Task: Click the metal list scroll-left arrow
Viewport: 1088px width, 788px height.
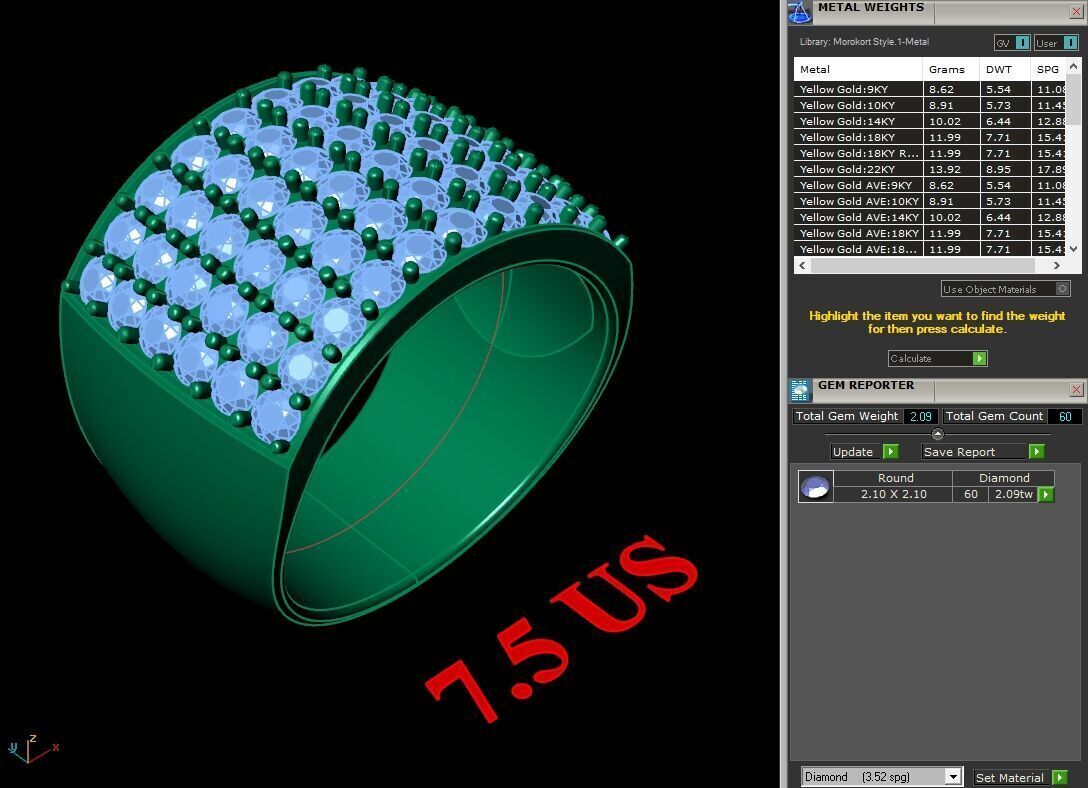Action: point(803,265)
